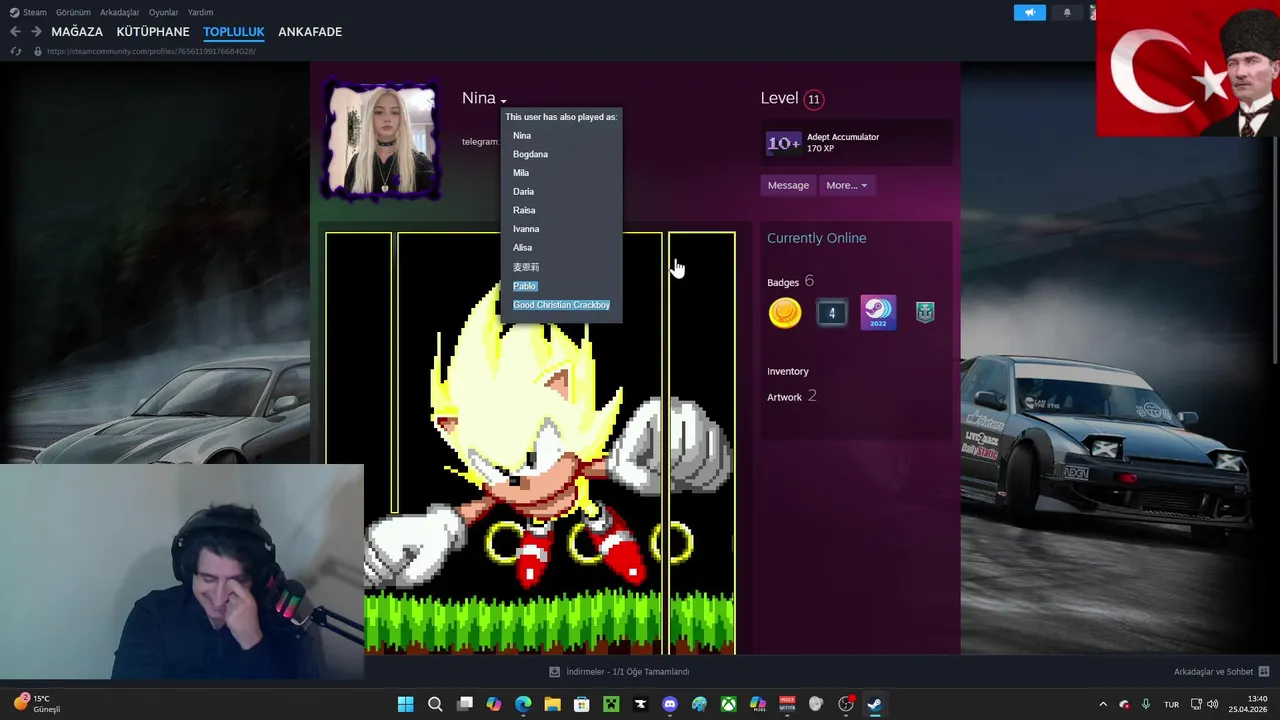Screen dimensions: 1280x720
Task: Show hidden system tray icons
Action: coord(1103,704)
